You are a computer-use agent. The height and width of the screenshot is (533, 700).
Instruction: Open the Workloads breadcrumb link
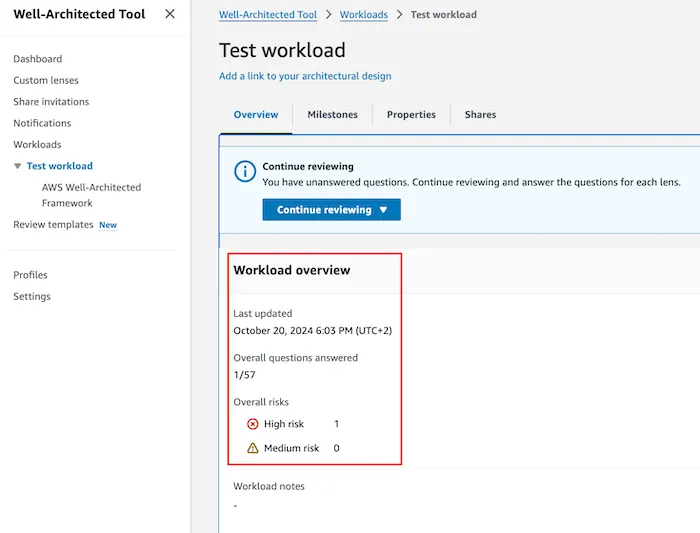[x=364, y=15]
